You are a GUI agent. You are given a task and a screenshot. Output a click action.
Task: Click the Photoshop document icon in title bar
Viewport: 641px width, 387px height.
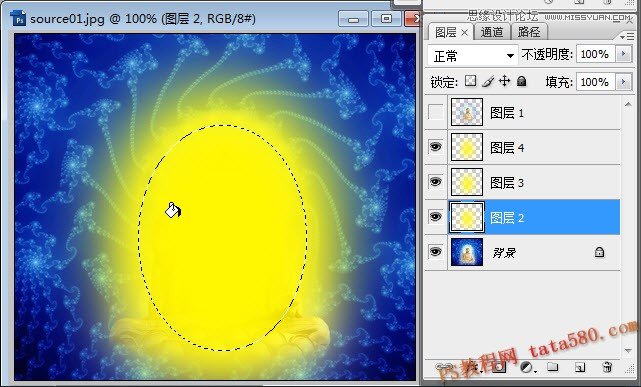pos(18,18)
